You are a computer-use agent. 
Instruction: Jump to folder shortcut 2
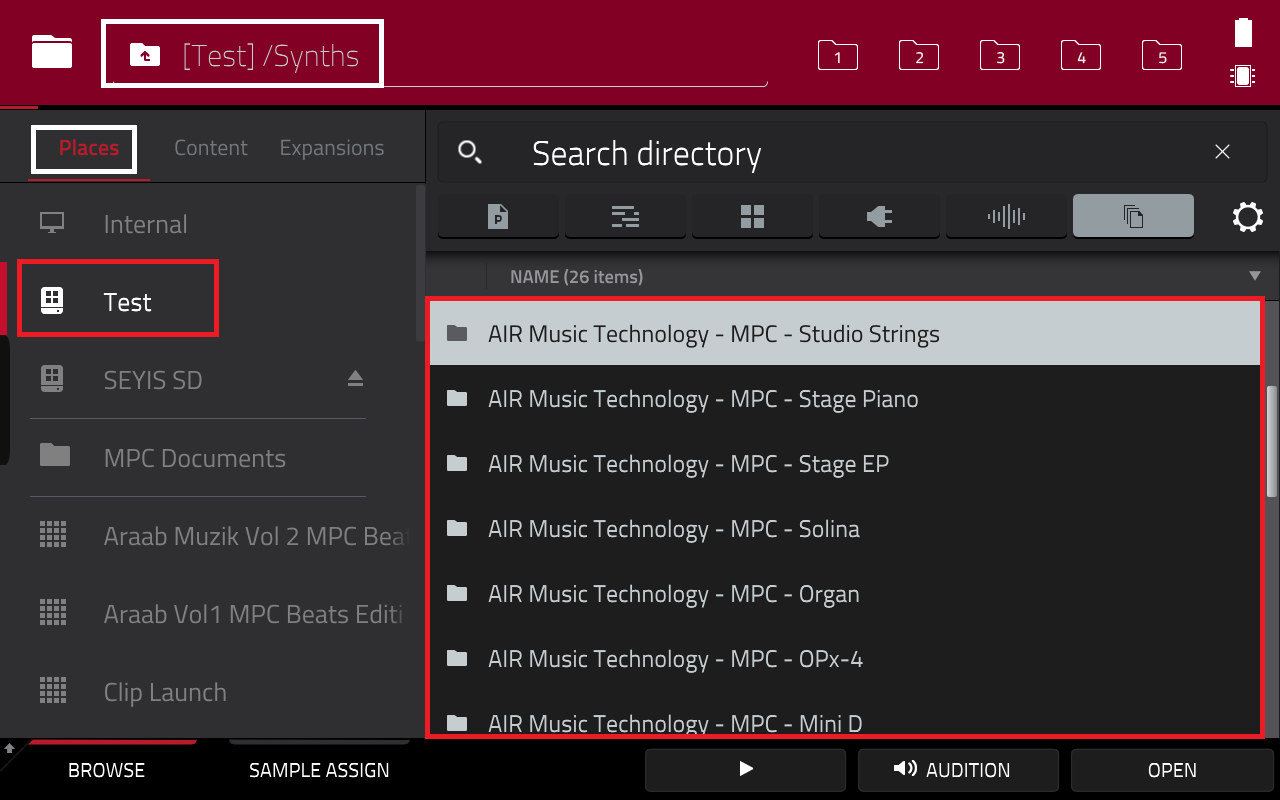pos(919,55)
